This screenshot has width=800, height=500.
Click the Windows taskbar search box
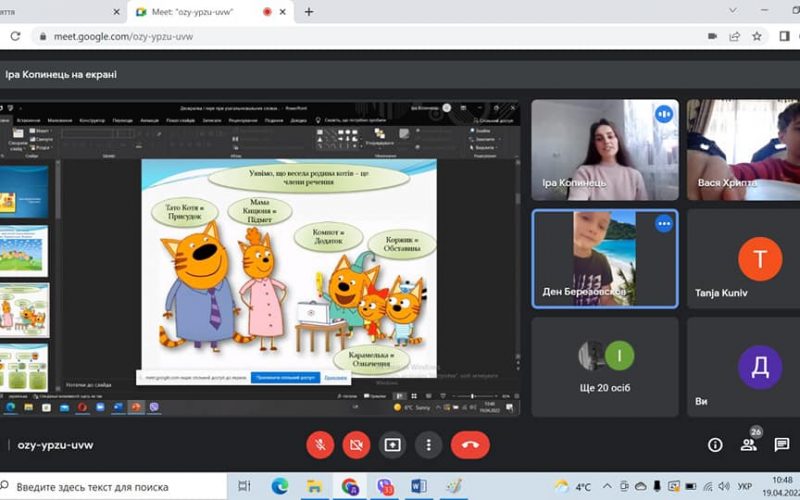pyautogui.click(x=110, y=487)
